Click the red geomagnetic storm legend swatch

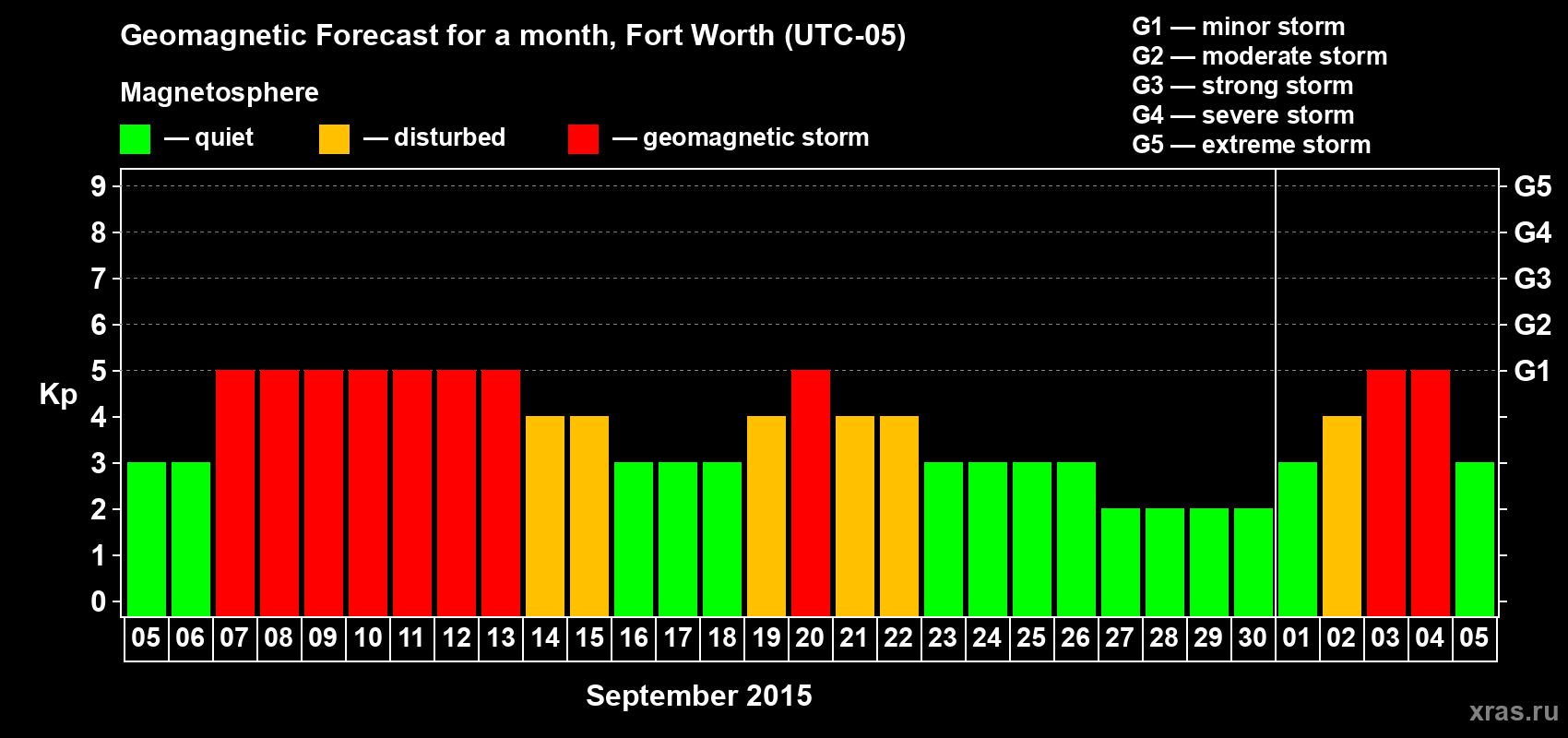coord(583,139)
